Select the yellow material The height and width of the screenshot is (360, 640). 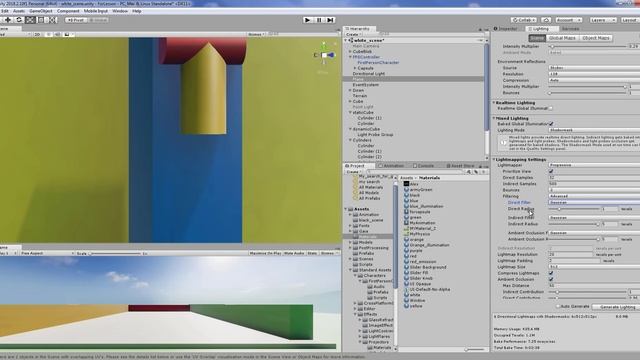(416, 306)
